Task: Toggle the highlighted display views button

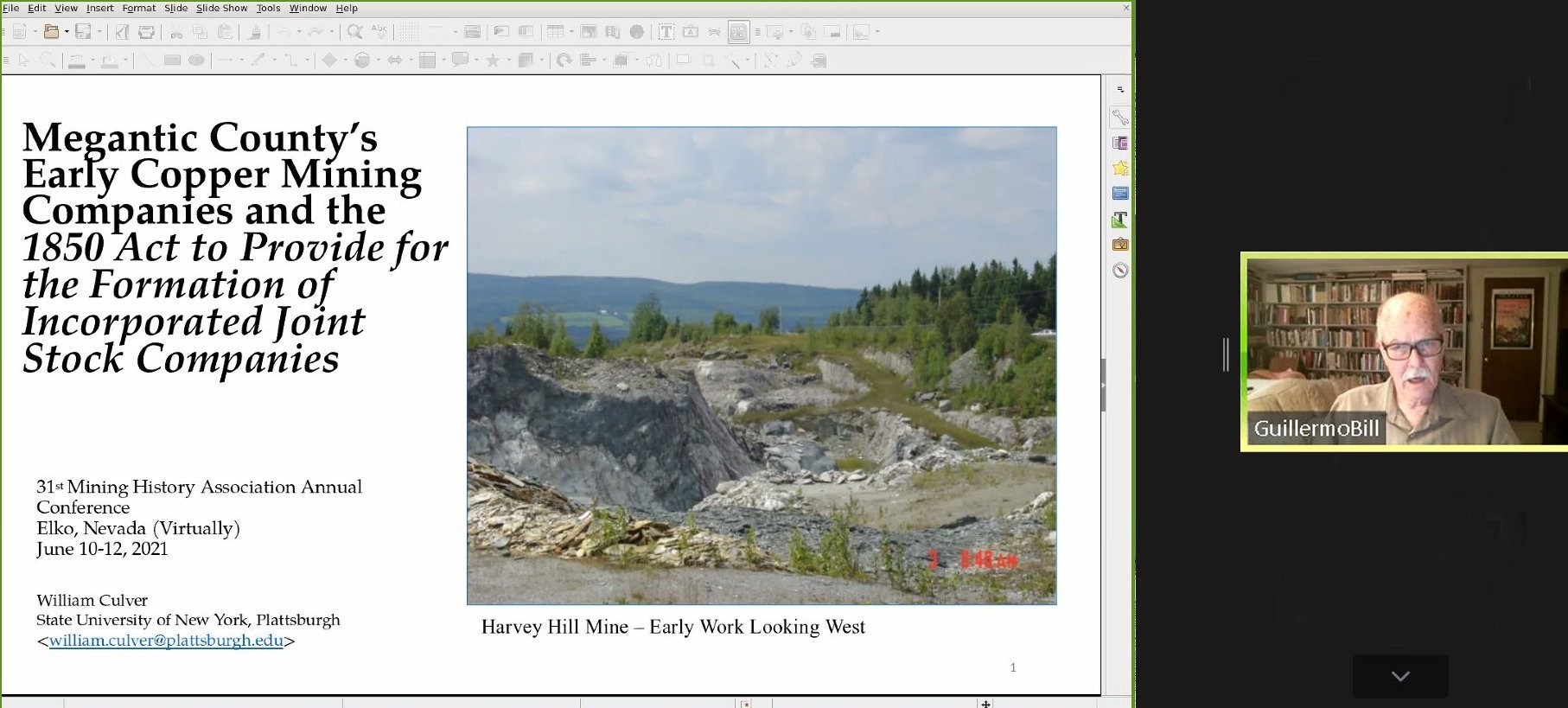Action: pos(738,32)
